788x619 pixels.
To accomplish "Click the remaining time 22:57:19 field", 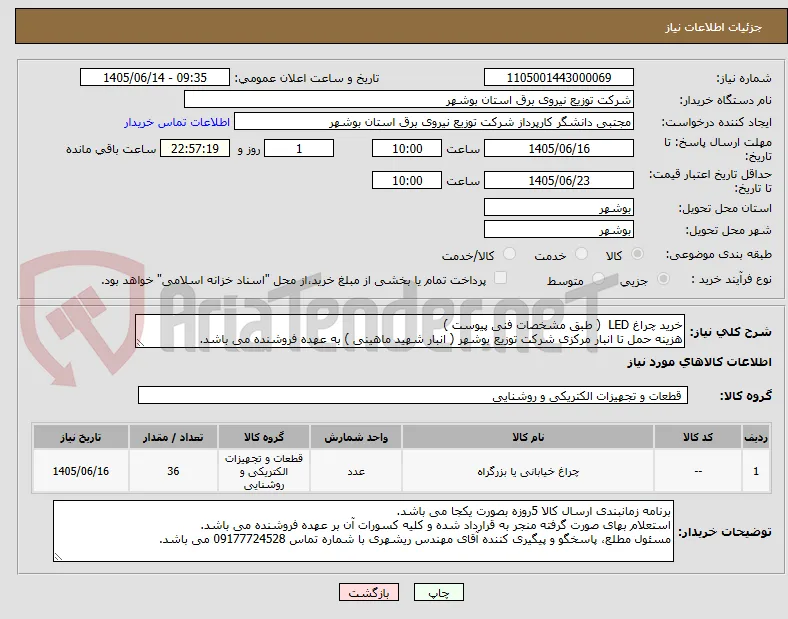I will [195, 149].
